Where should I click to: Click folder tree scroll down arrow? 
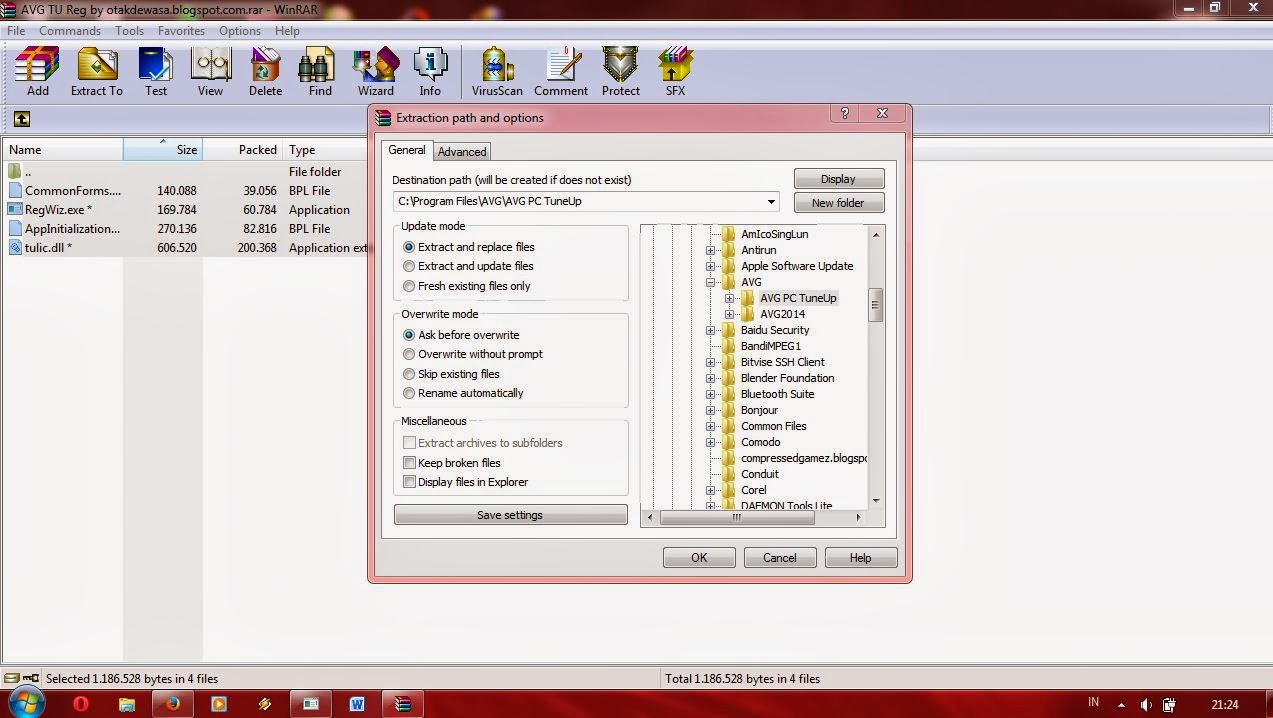pos(876,501)
